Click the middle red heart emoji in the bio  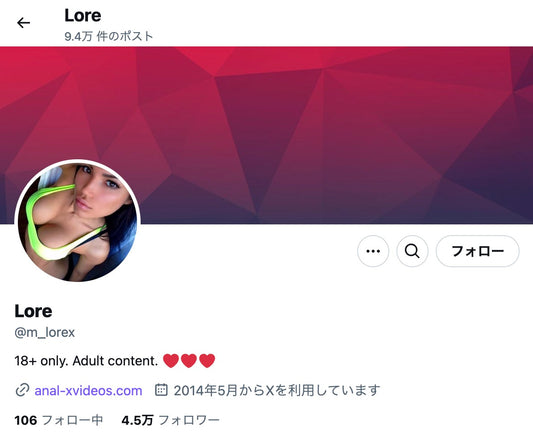click(x=189, y=361)
